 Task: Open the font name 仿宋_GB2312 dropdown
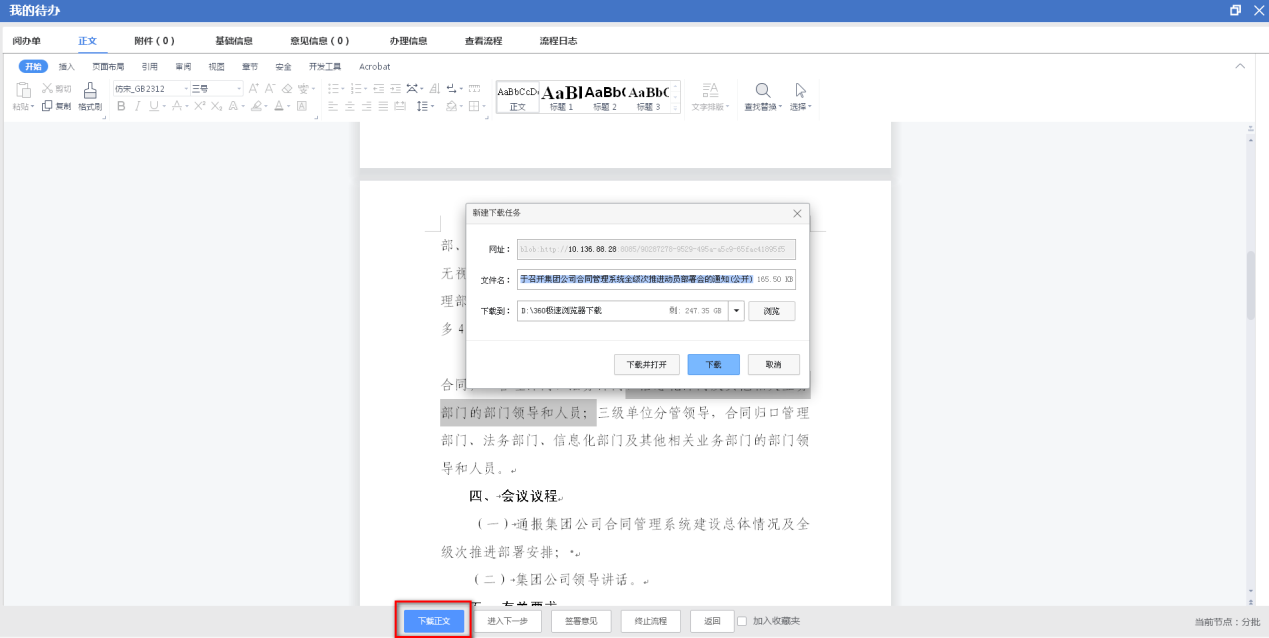pos(185,89)
